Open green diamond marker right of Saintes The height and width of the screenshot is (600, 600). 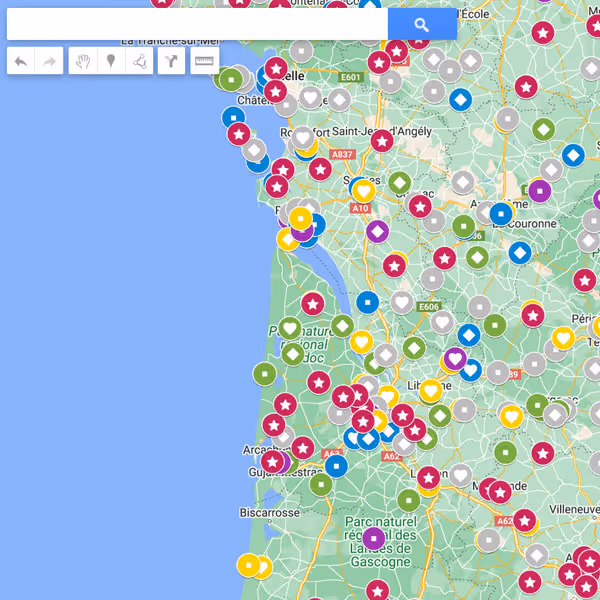tap(399, 183)
